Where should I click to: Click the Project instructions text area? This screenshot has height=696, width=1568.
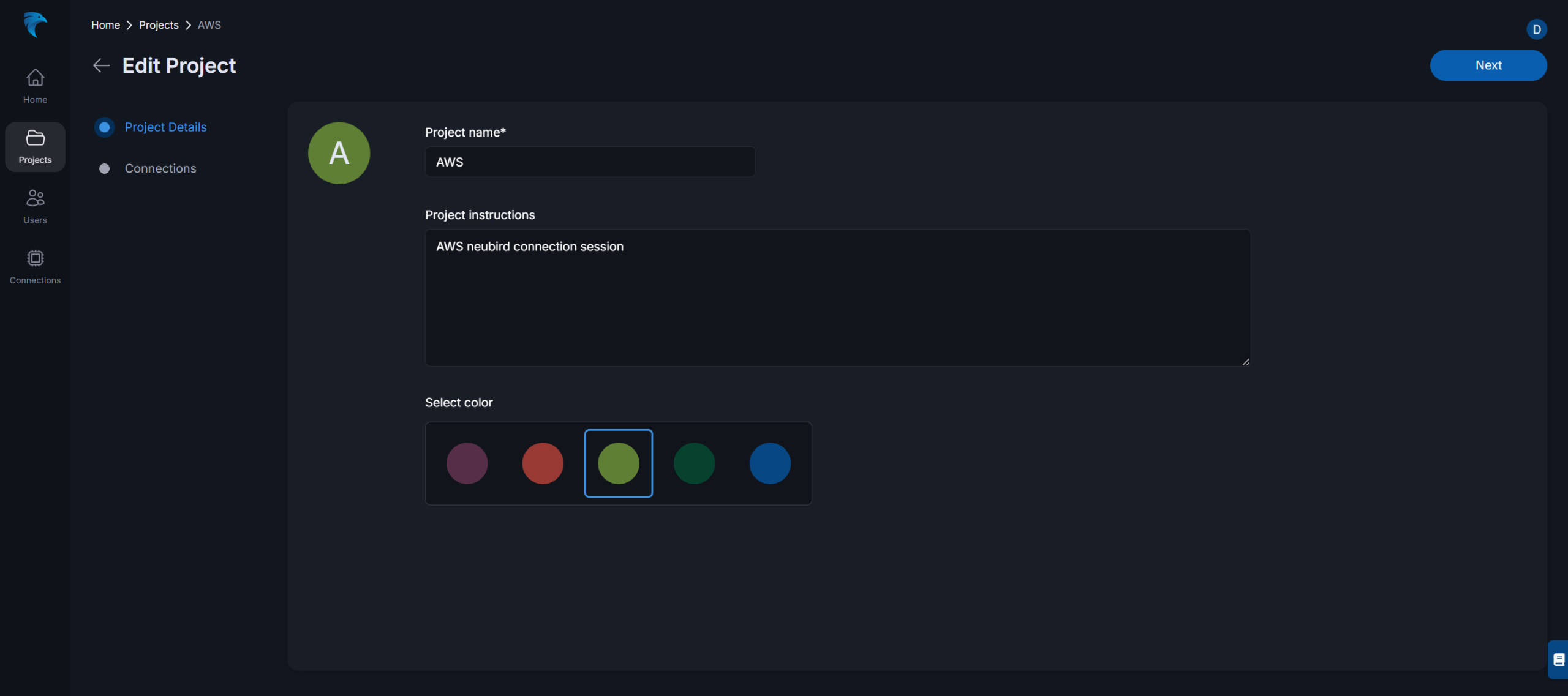coord(837,298)
